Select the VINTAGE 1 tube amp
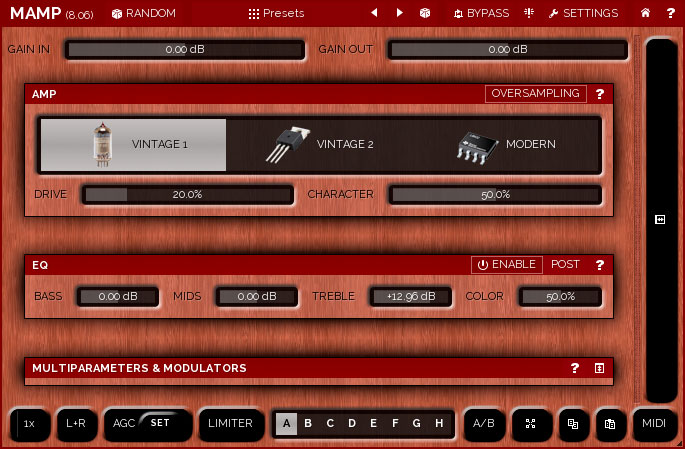This screenshot has width=685, height=449. click(x=134, y=145)
